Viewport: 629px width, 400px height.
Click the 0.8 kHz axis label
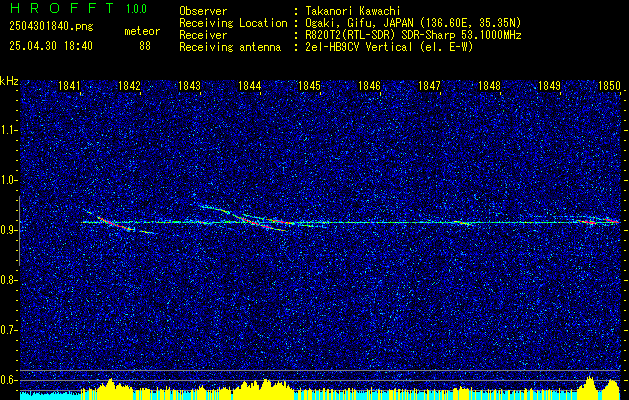point(9,280)
